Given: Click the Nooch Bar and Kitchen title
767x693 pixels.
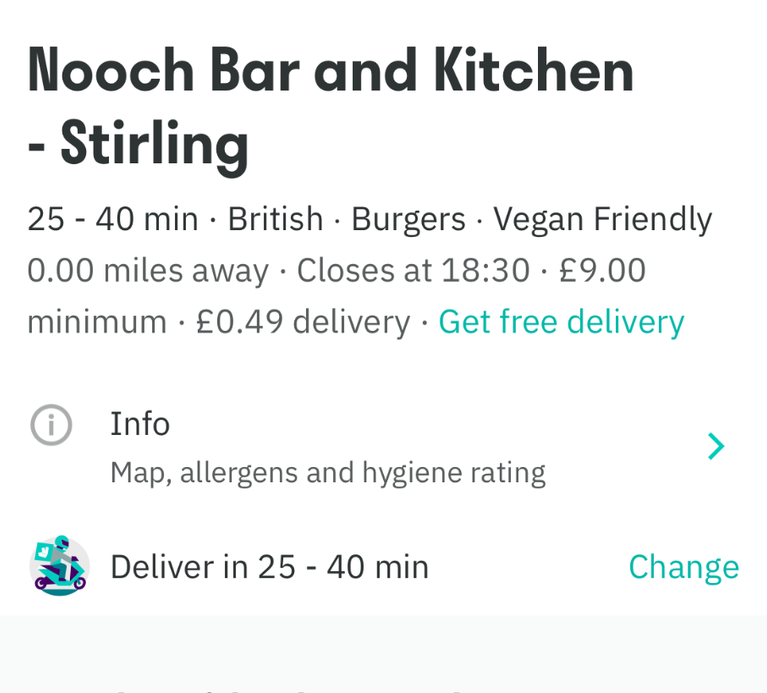Looking at the screenshot, I should 331,71.
